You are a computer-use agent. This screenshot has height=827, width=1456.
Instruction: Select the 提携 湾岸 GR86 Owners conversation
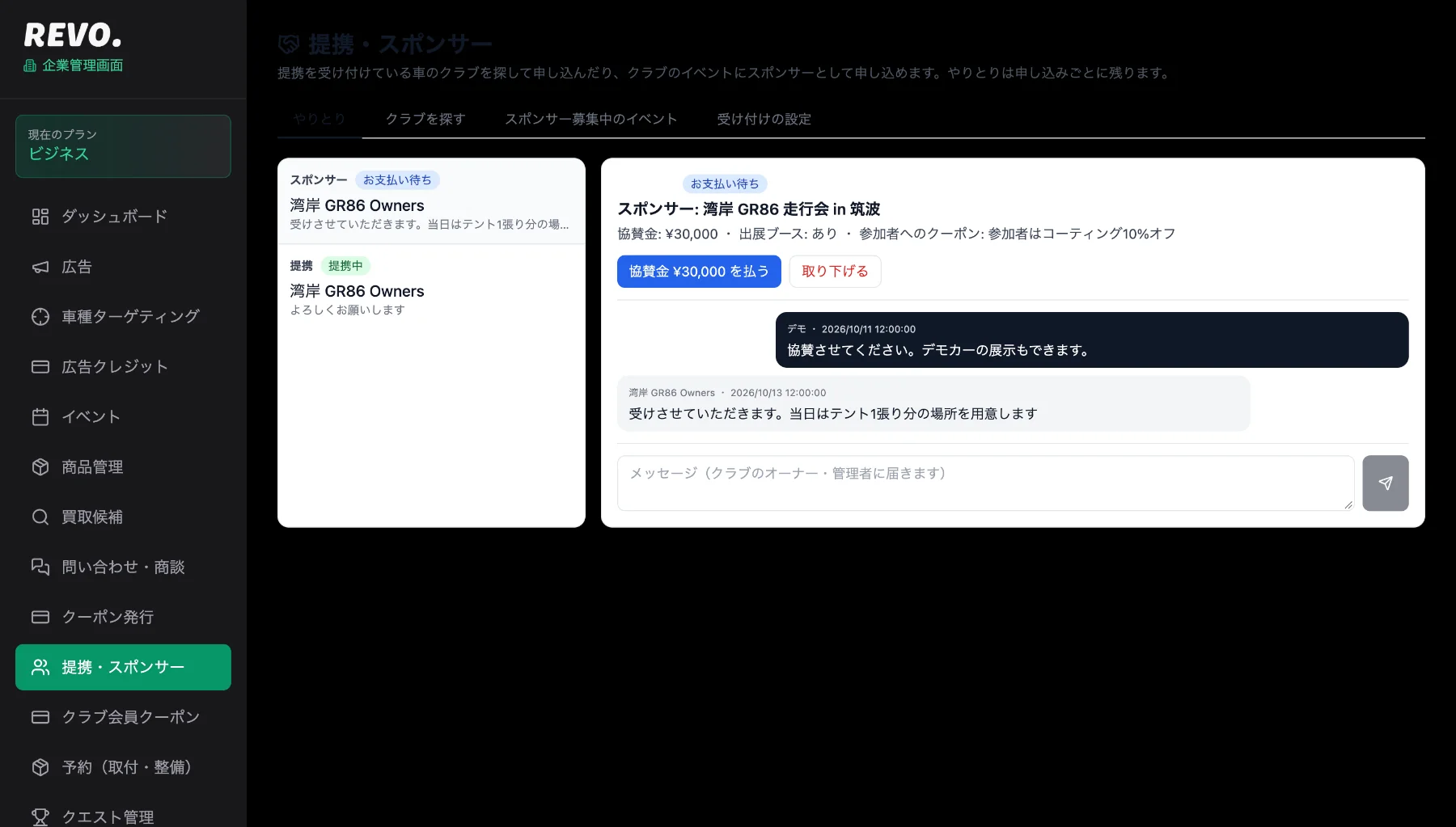pyautogui.click(x=431, y=287)
